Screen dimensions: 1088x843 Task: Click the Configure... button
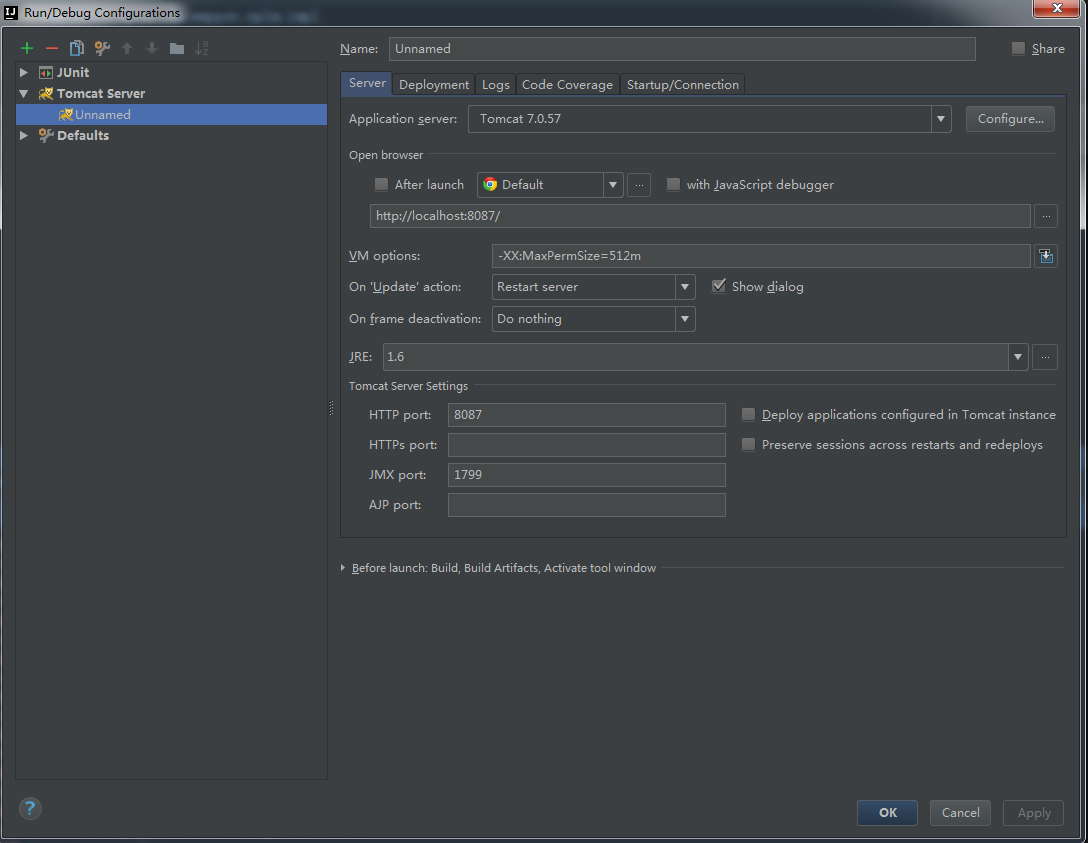click(1010, 119)
